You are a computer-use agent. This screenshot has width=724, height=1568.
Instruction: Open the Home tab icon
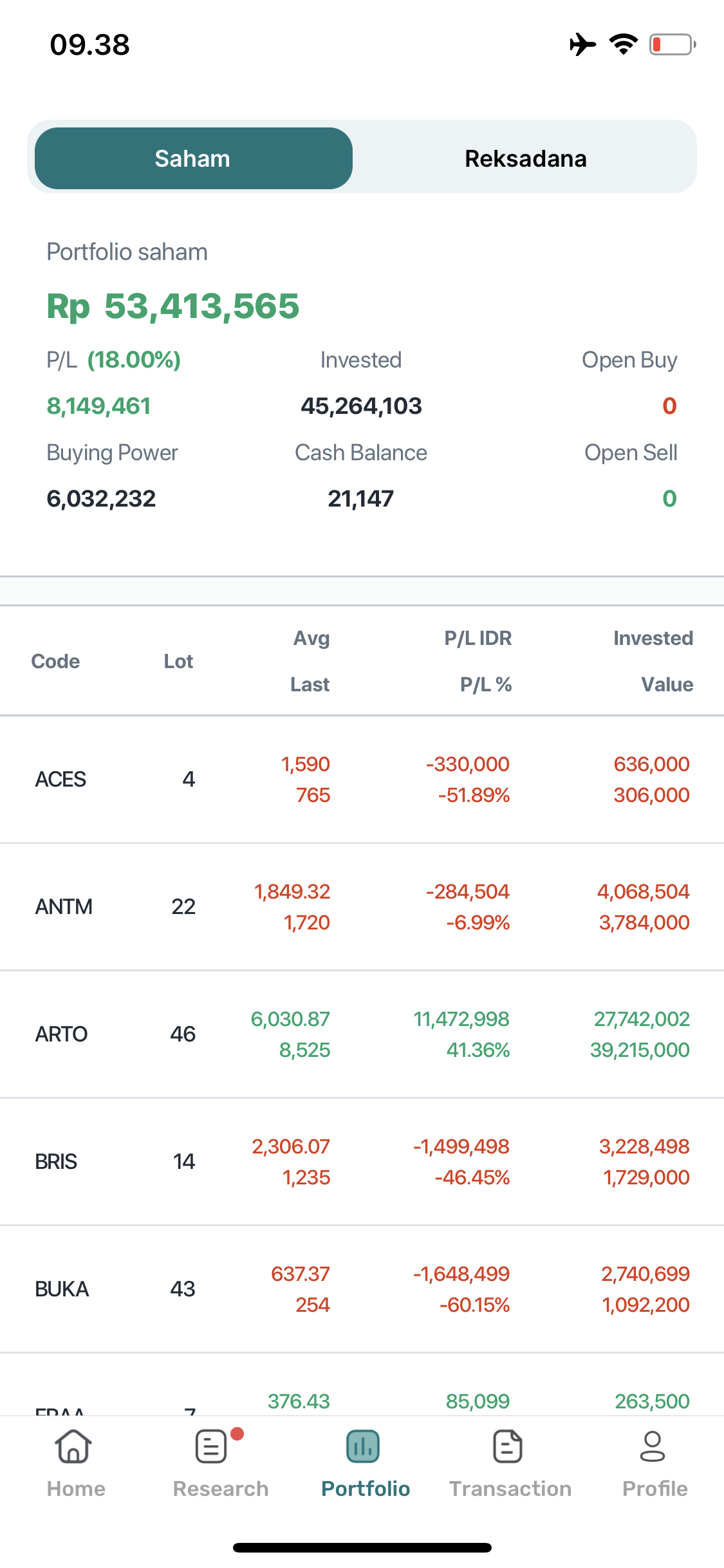pos(74,1447)
